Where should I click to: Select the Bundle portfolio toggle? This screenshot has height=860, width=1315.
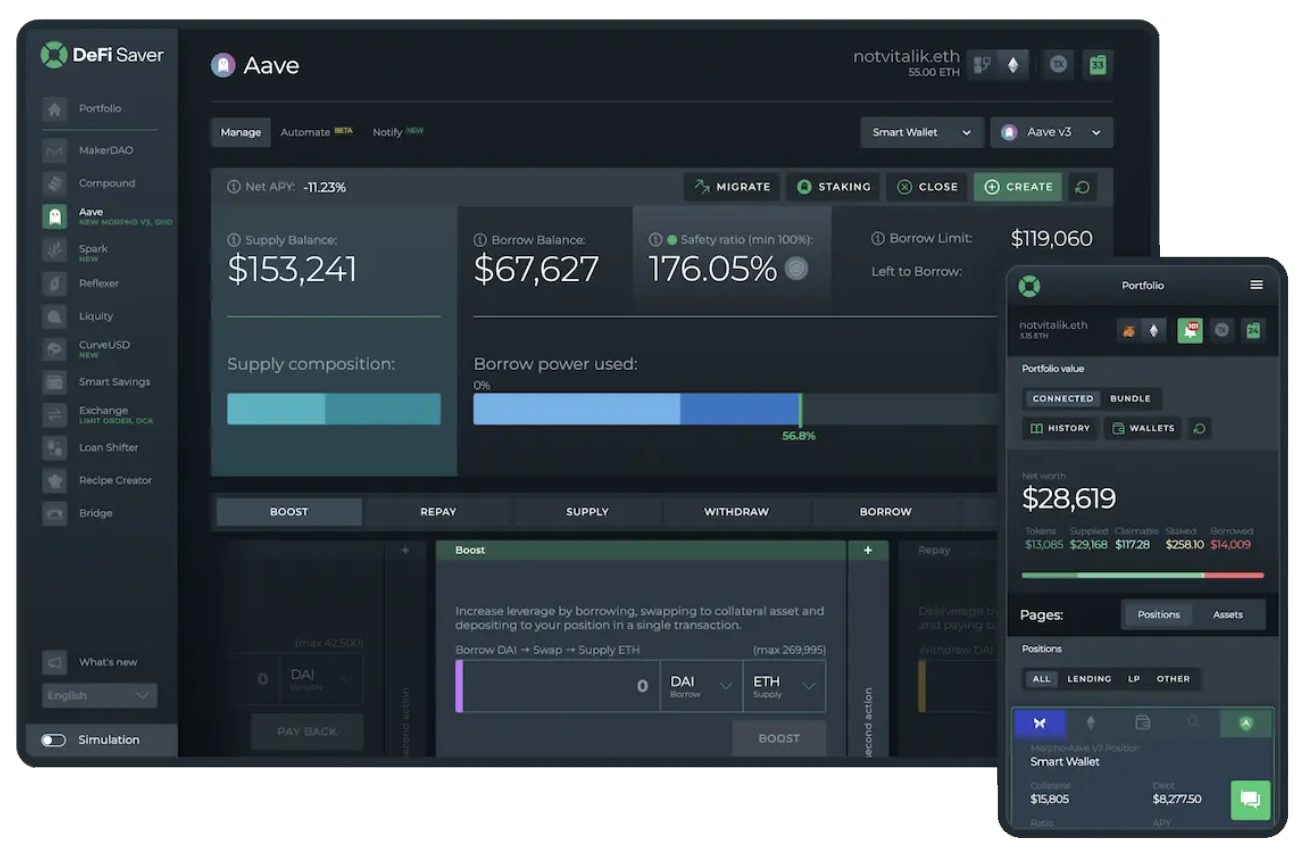tap(1130, 399)
